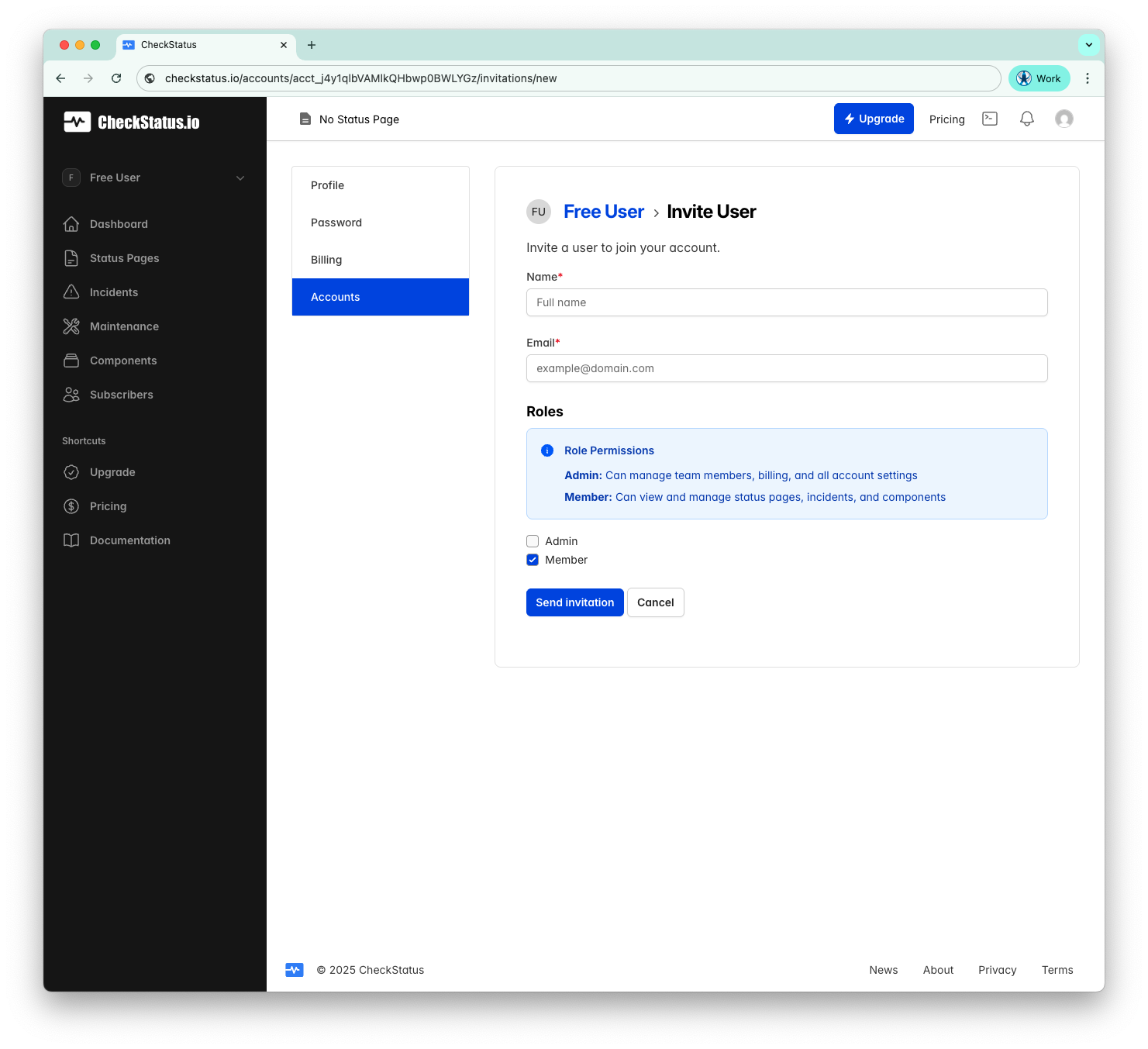This screenshot has height=1049, width=1148.
Task: Open the Chrome three-dot menu
Action: tap(1087, 78)
